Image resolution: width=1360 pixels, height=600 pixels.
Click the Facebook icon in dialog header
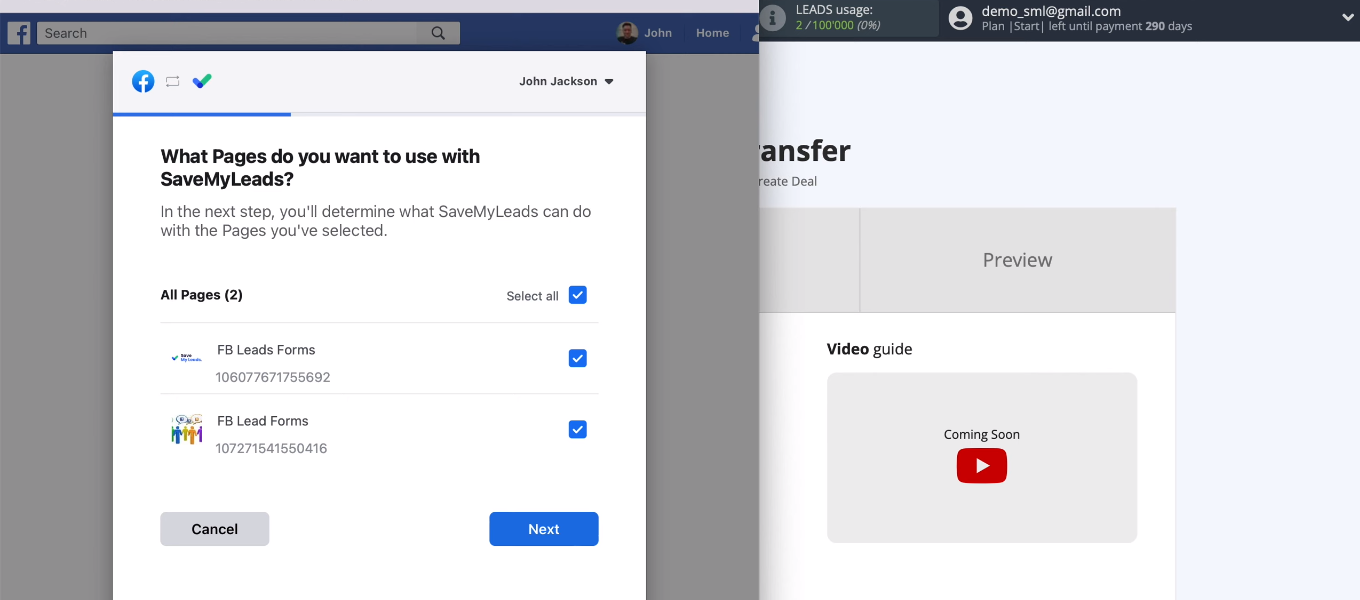click(143, 81)
